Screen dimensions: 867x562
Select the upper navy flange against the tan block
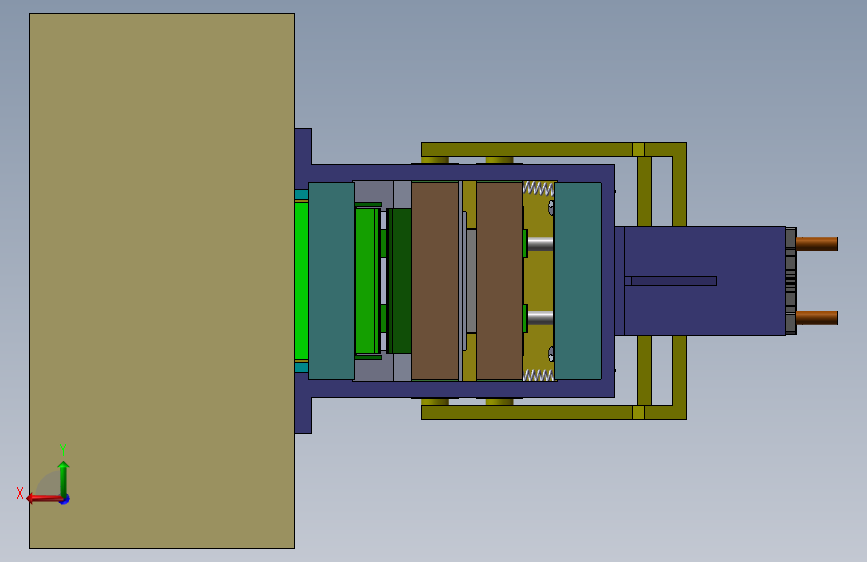pyautogui.click(x=303, y=158)
